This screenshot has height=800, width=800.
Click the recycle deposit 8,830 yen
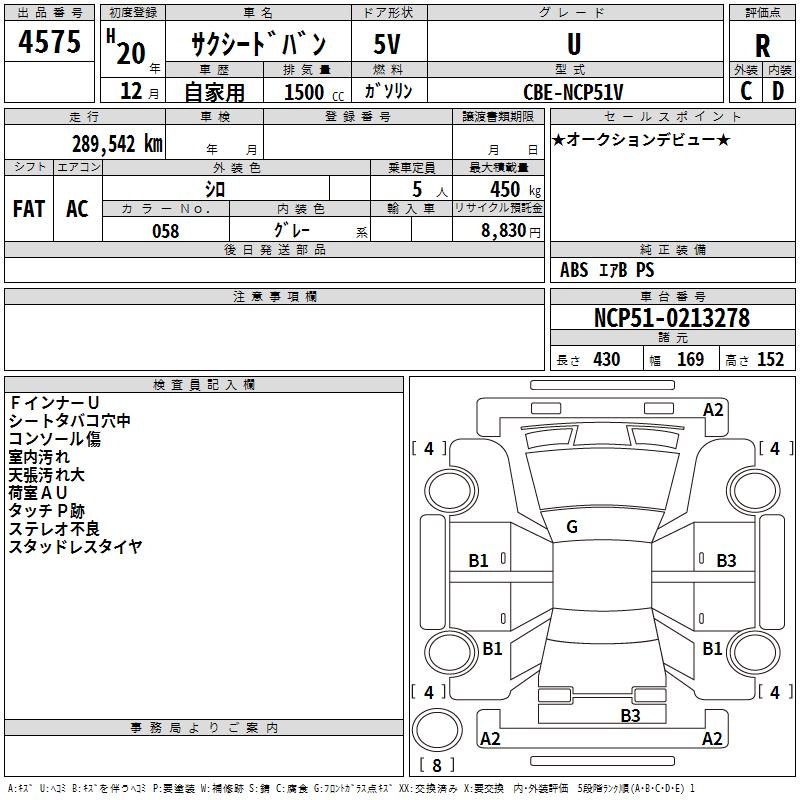click(x=511, y=231)
